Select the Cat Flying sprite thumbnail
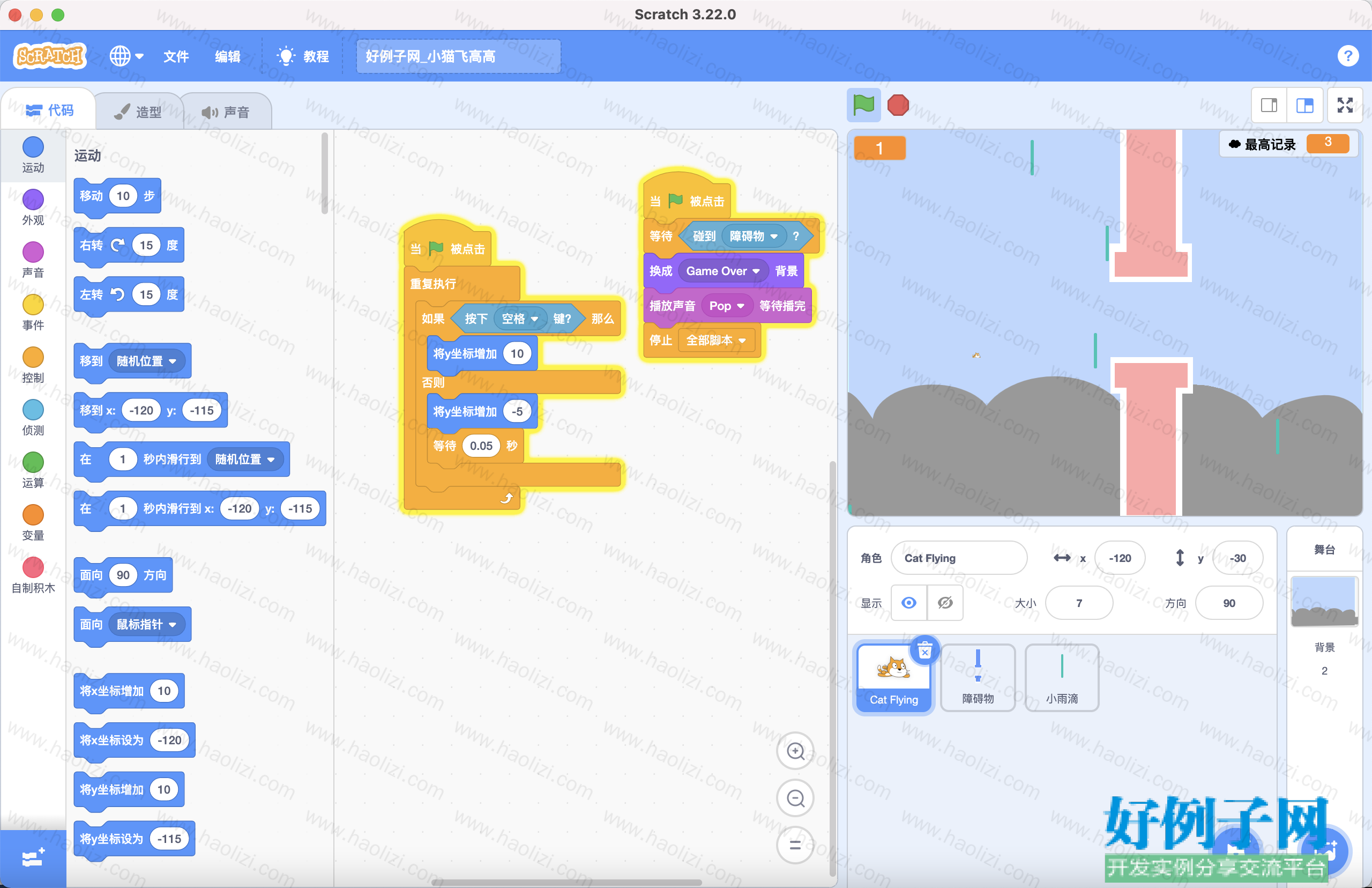 tap(893, 678)
